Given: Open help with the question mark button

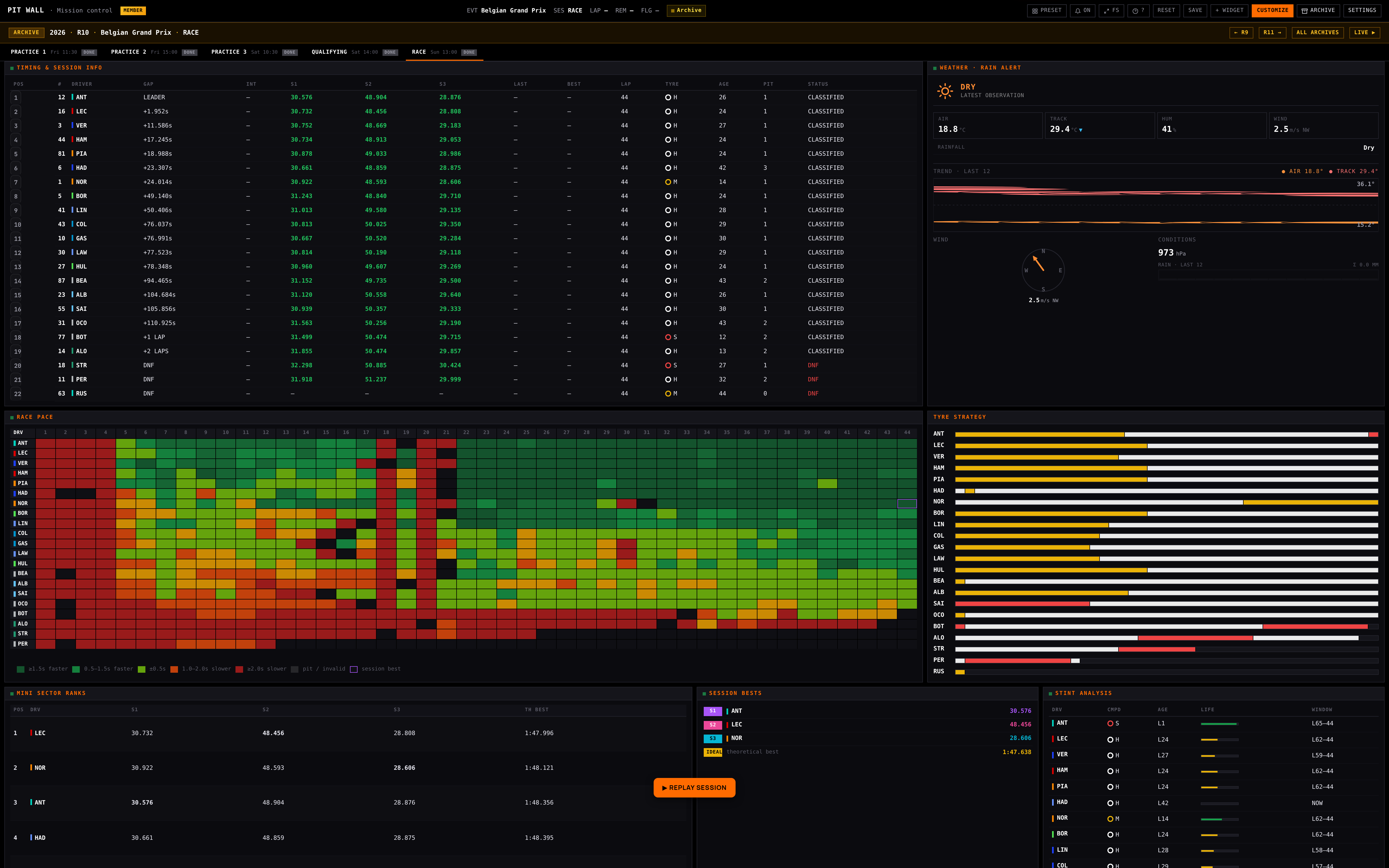Looking at the screenshot, I should point(1138,10).
